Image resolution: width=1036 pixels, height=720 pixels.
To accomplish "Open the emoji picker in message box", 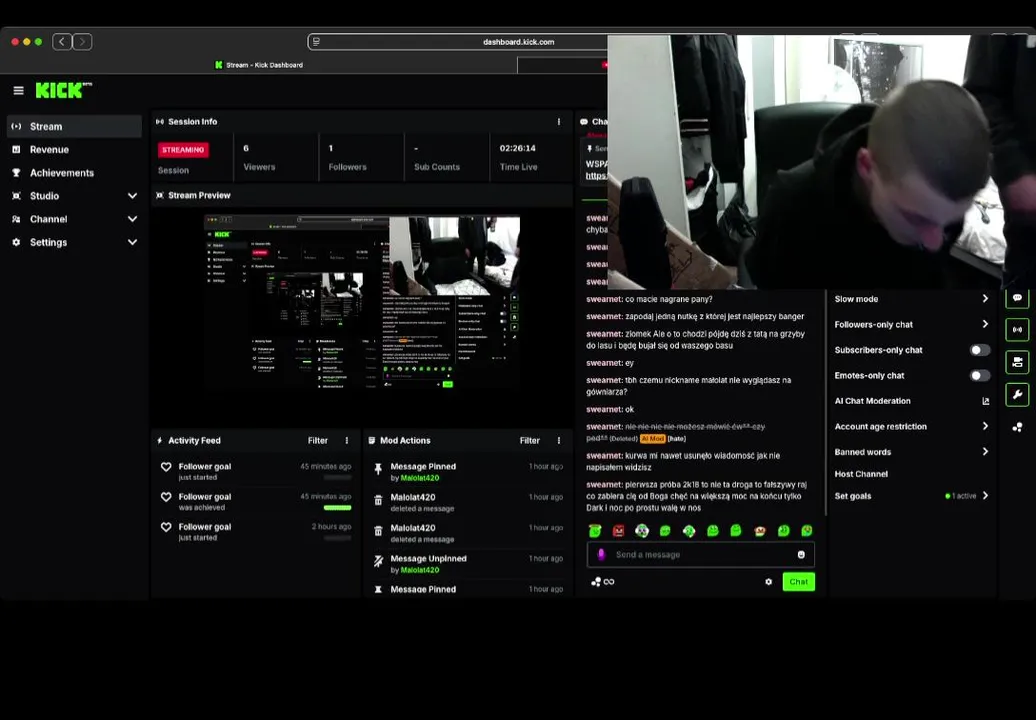I will [x=801, y=555].
